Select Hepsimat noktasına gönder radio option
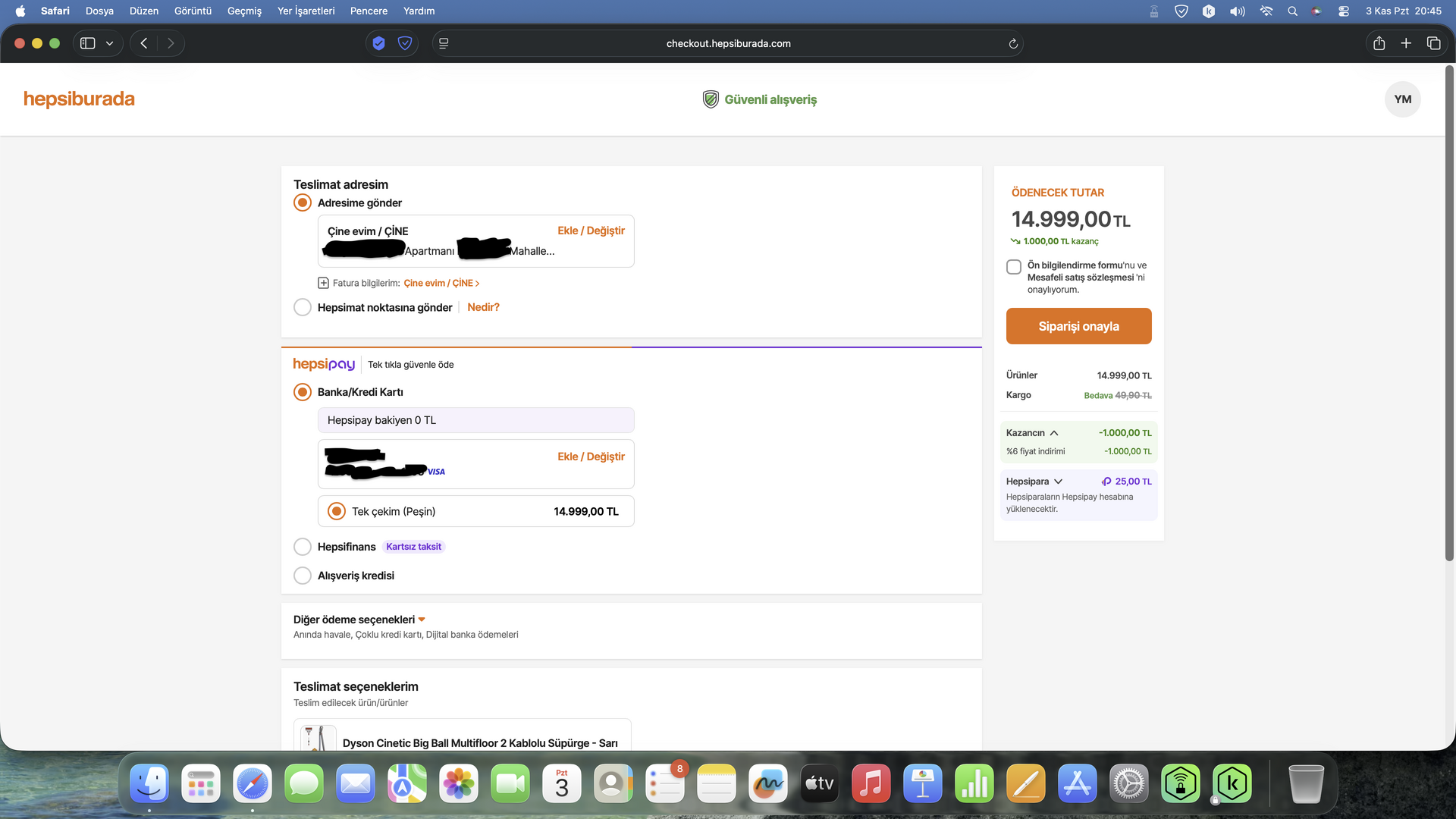The width and height of the screenshot is (1456, 819). coord(303,307)
